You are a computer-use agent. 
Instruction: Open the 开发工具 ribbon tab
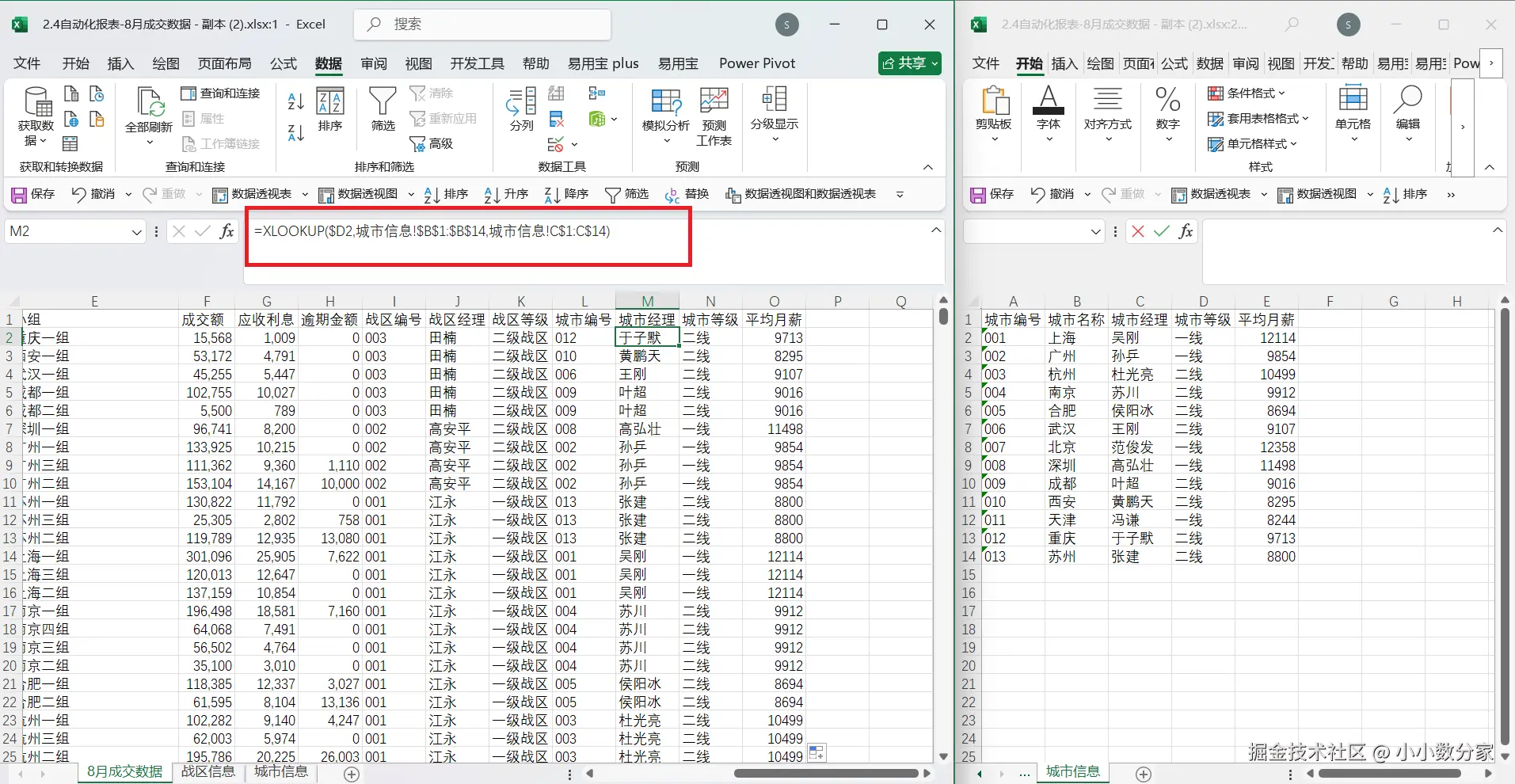[478, 63]
